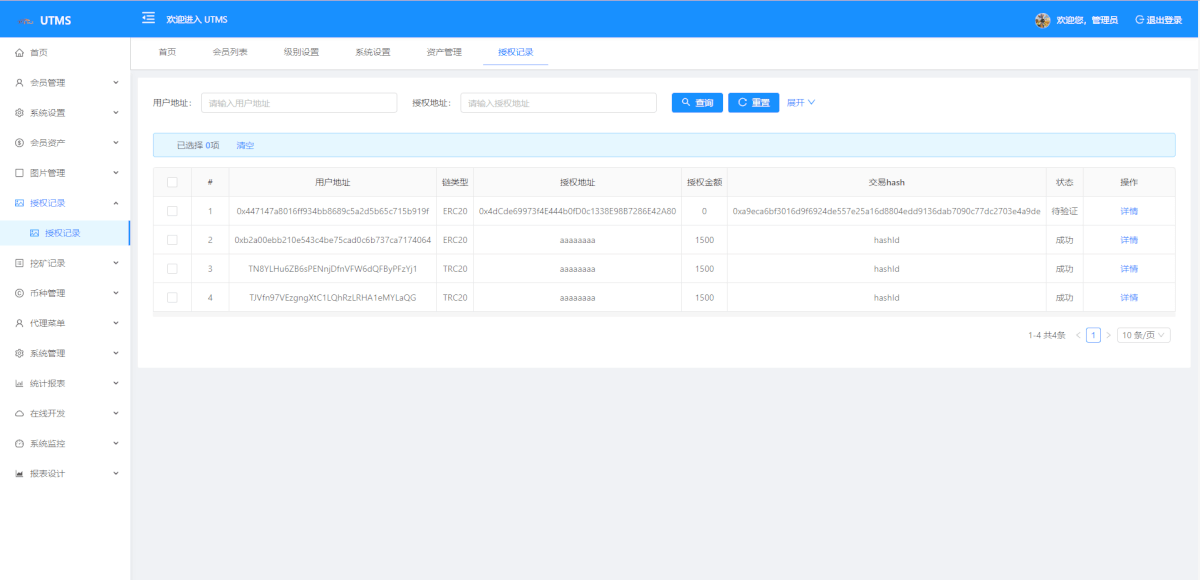
Task: Go to next page arrow in pagination
Action: (x=1108, y=335)
